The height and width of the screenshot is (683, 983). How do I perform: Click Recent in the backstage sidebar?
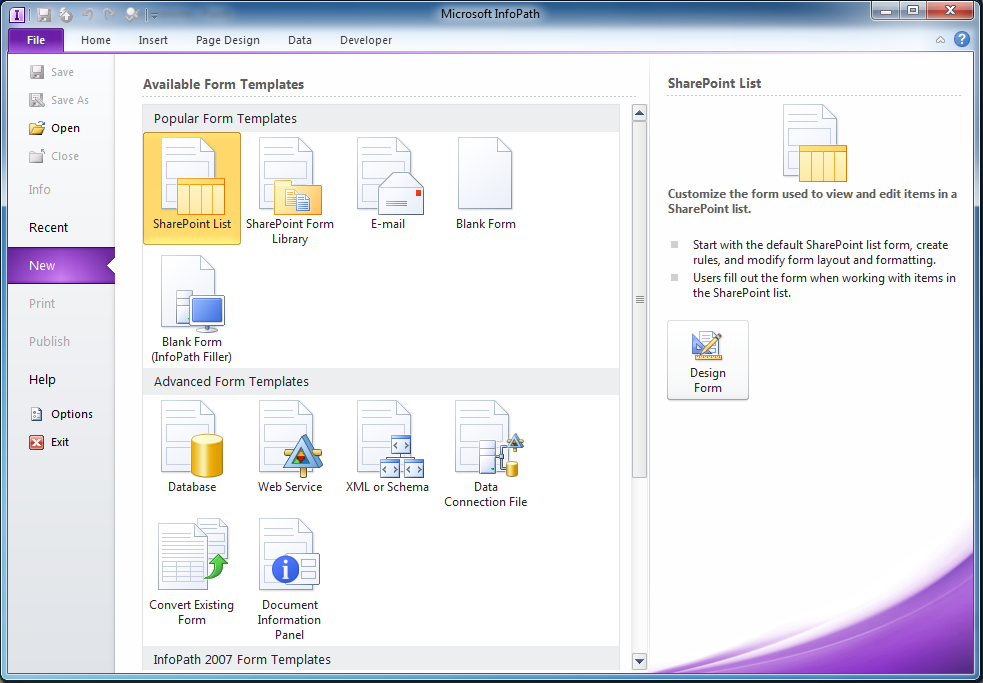click(x=49, y=228)
